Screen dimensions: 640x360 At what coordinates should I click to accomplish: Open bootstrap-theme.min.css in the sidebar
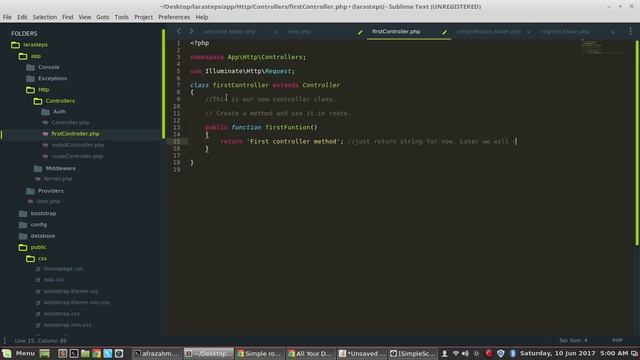[77, 303]
